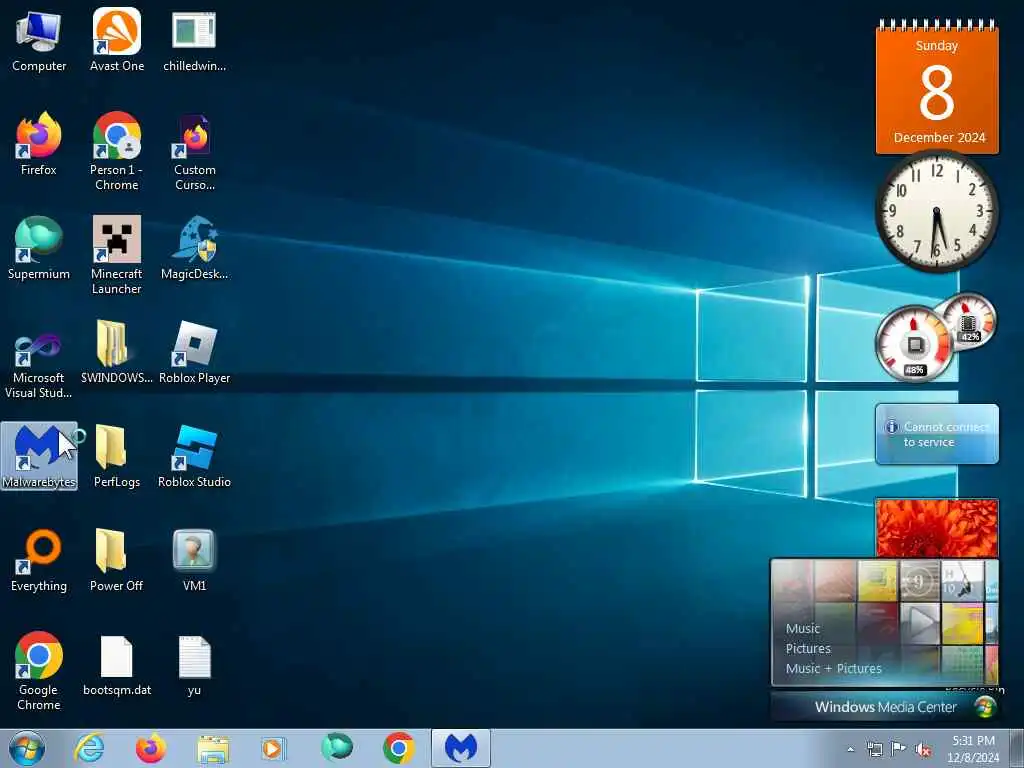Select the Malwarebytes desktop shortcut
The width and height of the screenshot is (1024, 768).
[x=39, y=456]
